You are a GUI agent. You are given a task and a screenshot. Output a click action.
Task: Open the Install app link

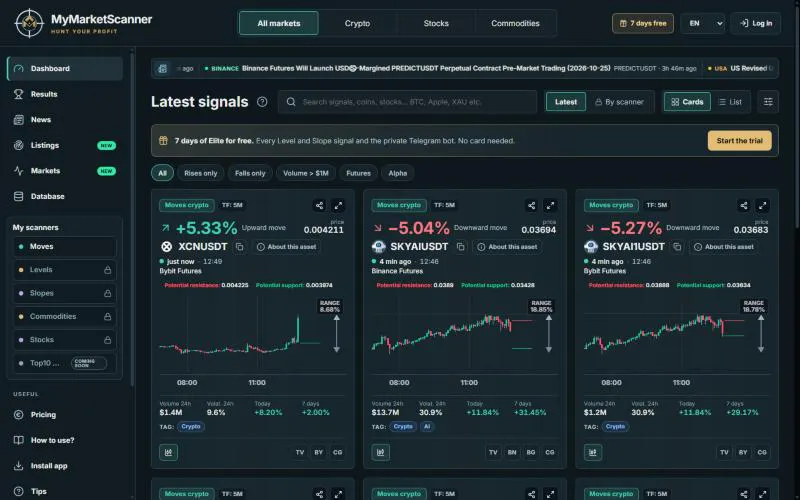tap(65, 466)
